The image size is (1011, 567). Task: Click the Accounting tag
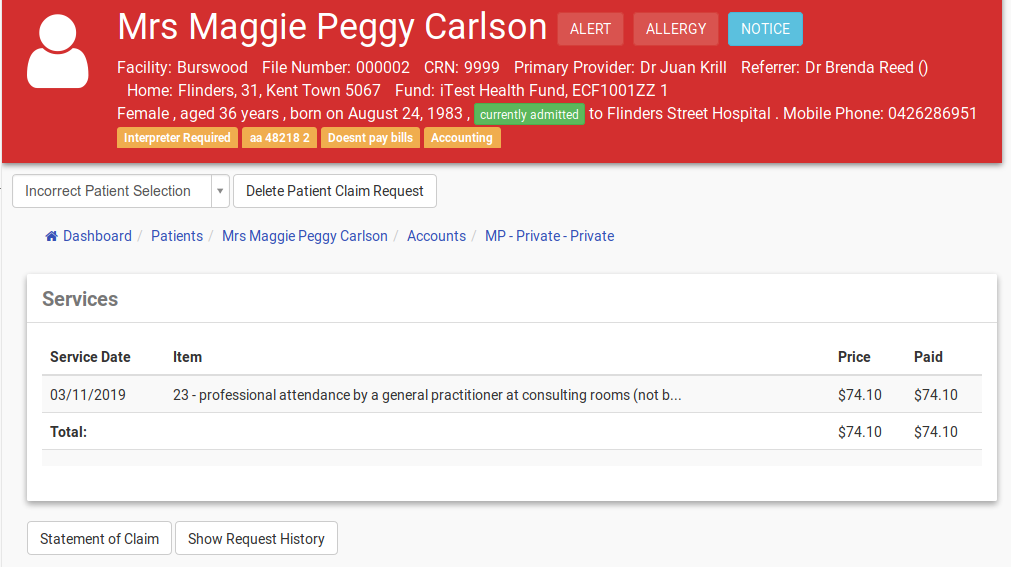[462, 137]
